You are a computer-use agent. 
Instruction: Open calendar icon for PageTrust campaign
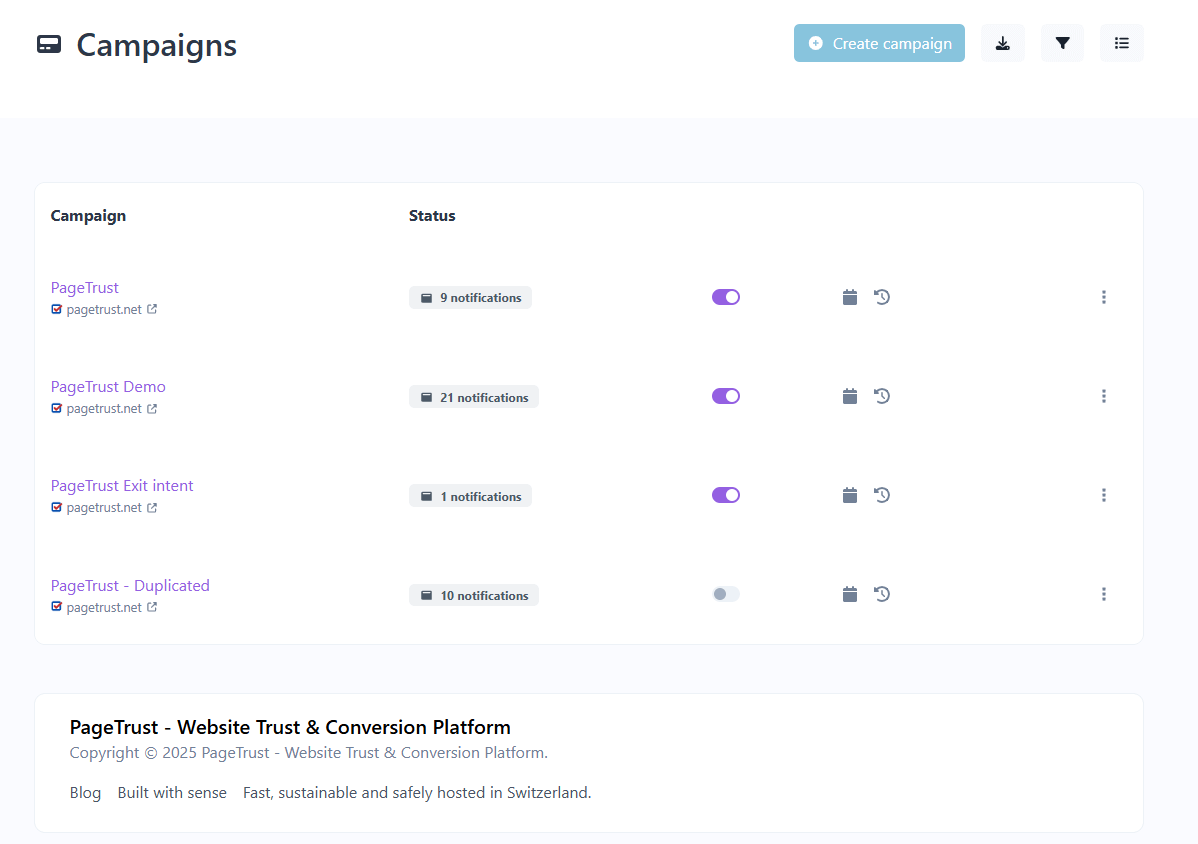coord(850,297)
